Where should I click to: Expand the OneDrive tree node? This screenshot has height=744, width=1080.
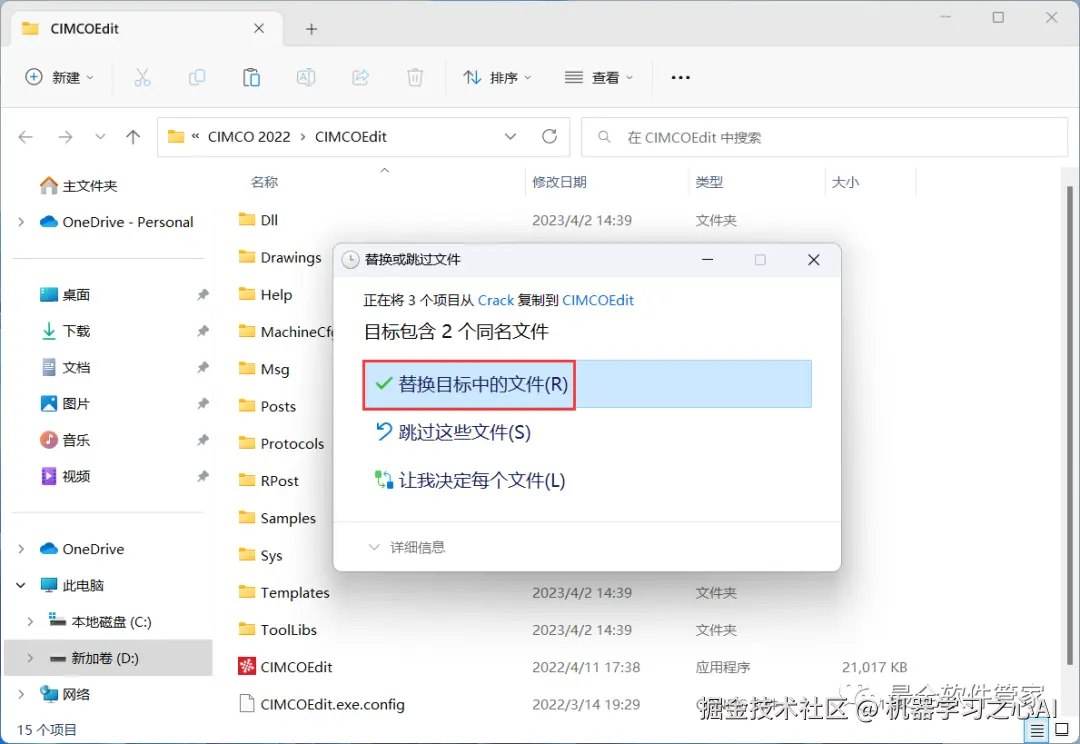pos(21,549)
